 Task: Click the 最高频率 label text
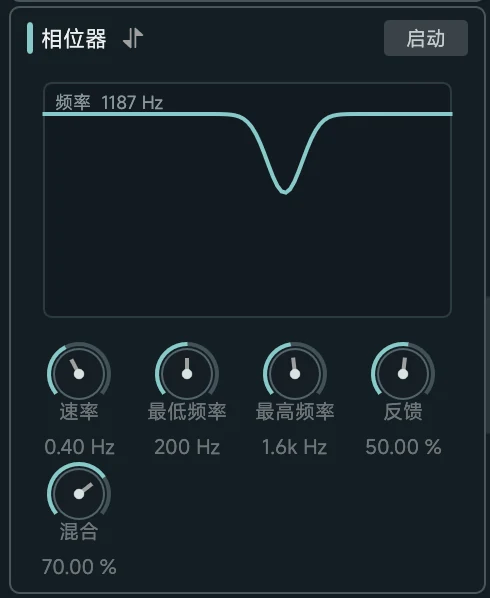tap(295, 412)
